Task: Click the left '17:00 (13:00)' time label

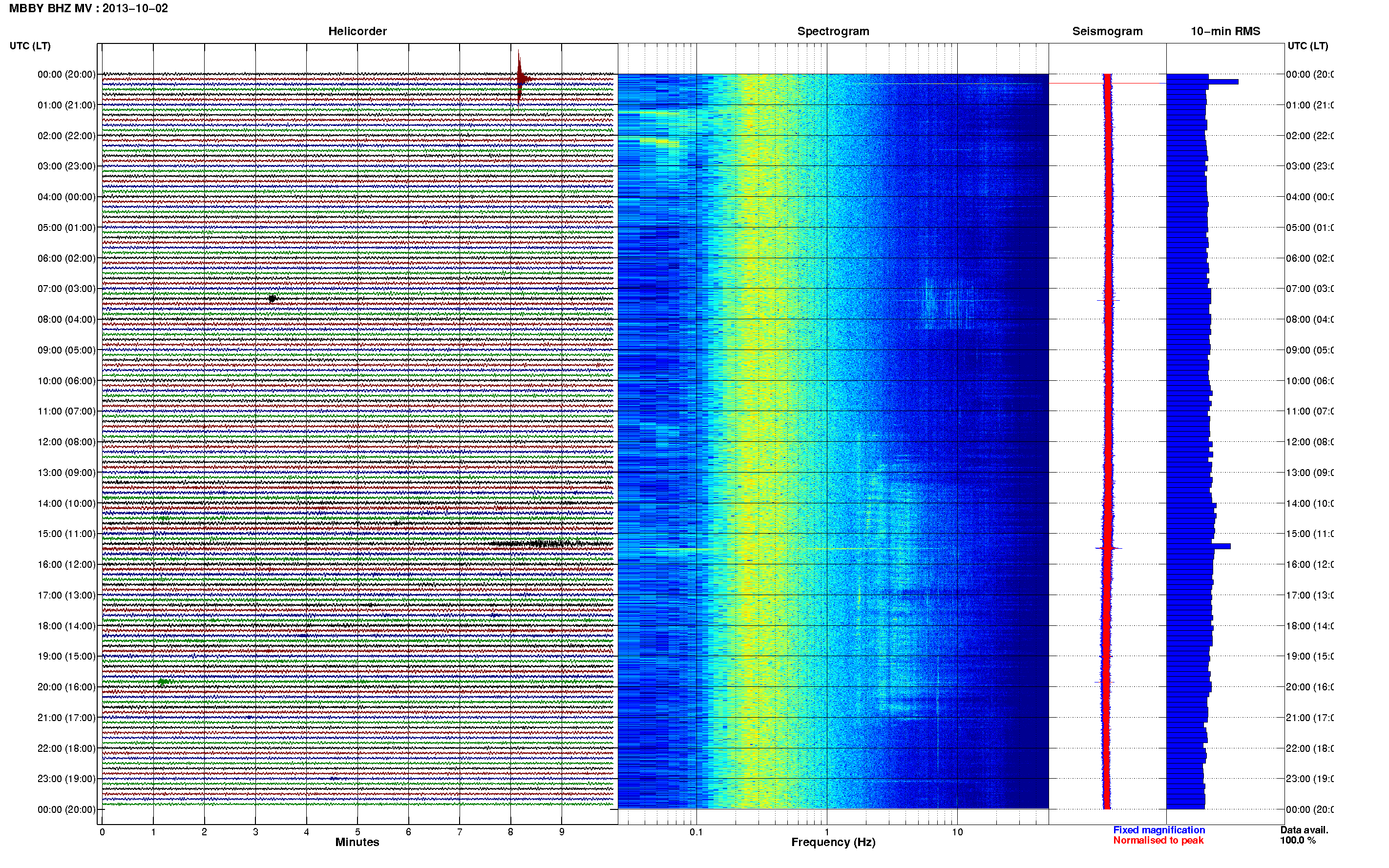Action: click(66, 595)
